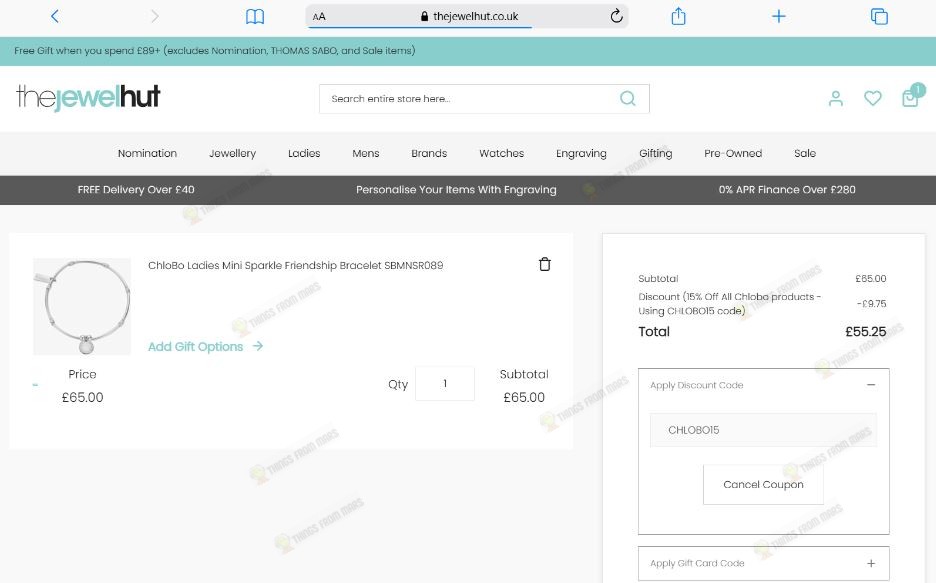Tap the AA reader text size control
Image resolution: width=936 pixels, height=583 pixels.
tap(319, 17)
